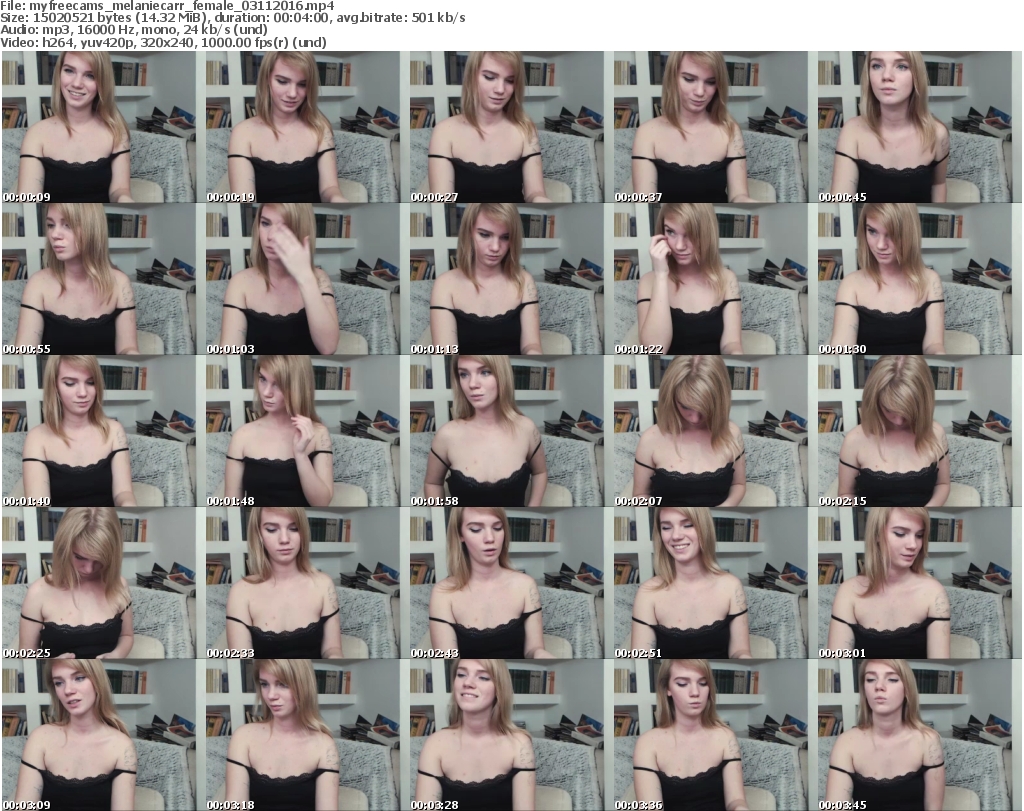Pick the thumbnail marked 00:00:55
The width and height of the screenshot is (1024, 811).
tap(99, 279)
